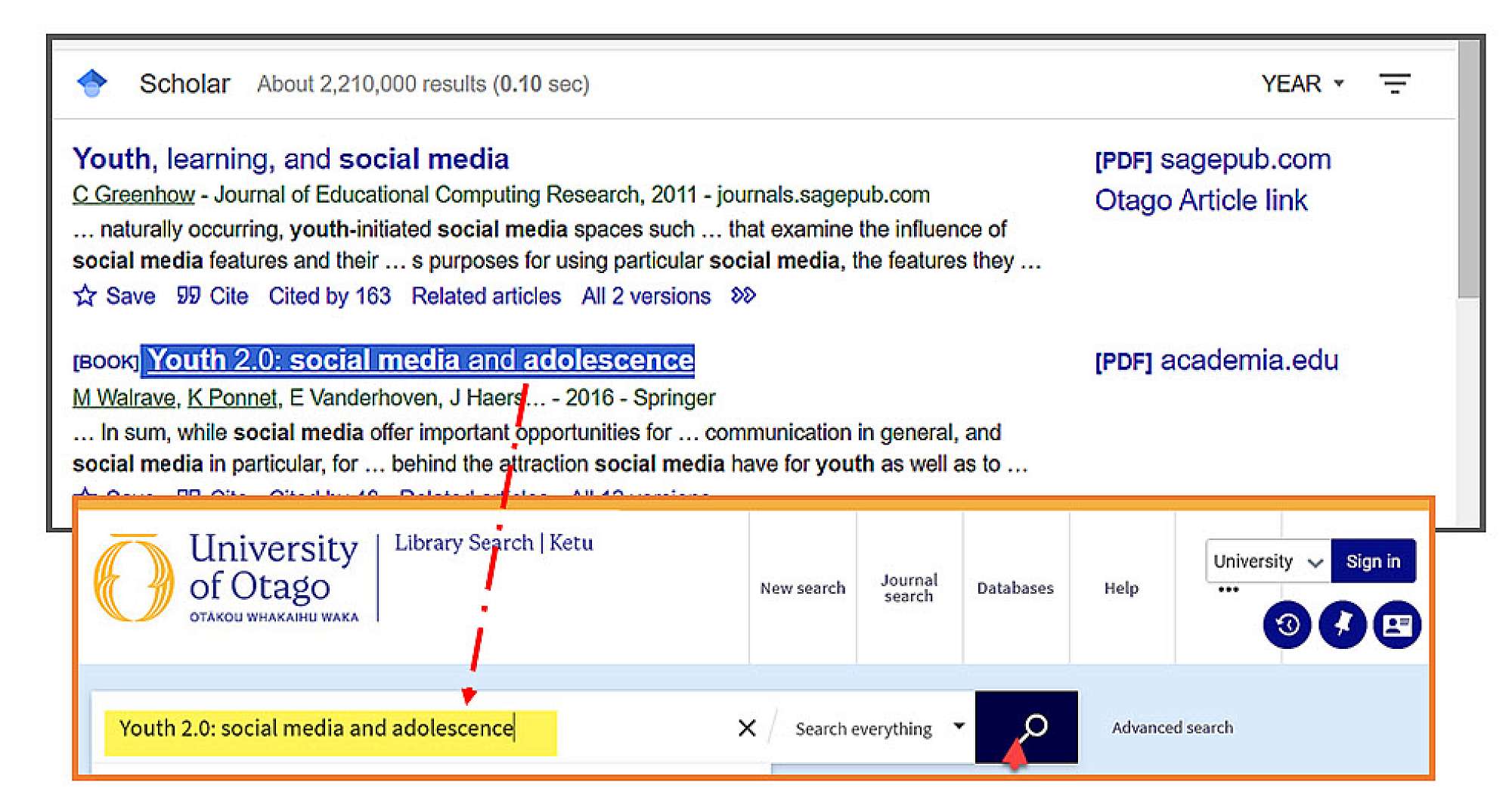Image resolution: width=1512 pixels, height=810 pixels.
Task: Open the search history icon
Action: [1287, 625]
